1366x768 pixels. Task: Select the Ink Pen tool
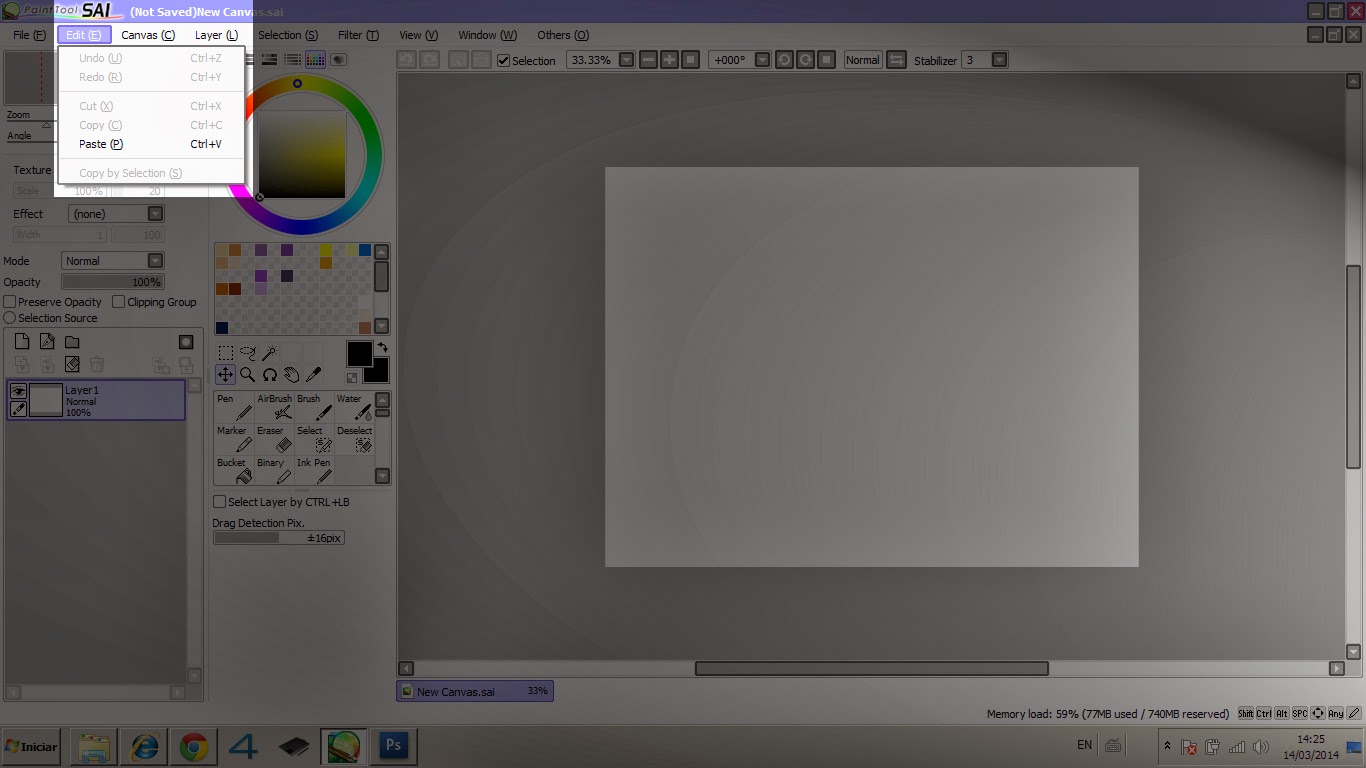pyautogui.click(x=313, y=469)
